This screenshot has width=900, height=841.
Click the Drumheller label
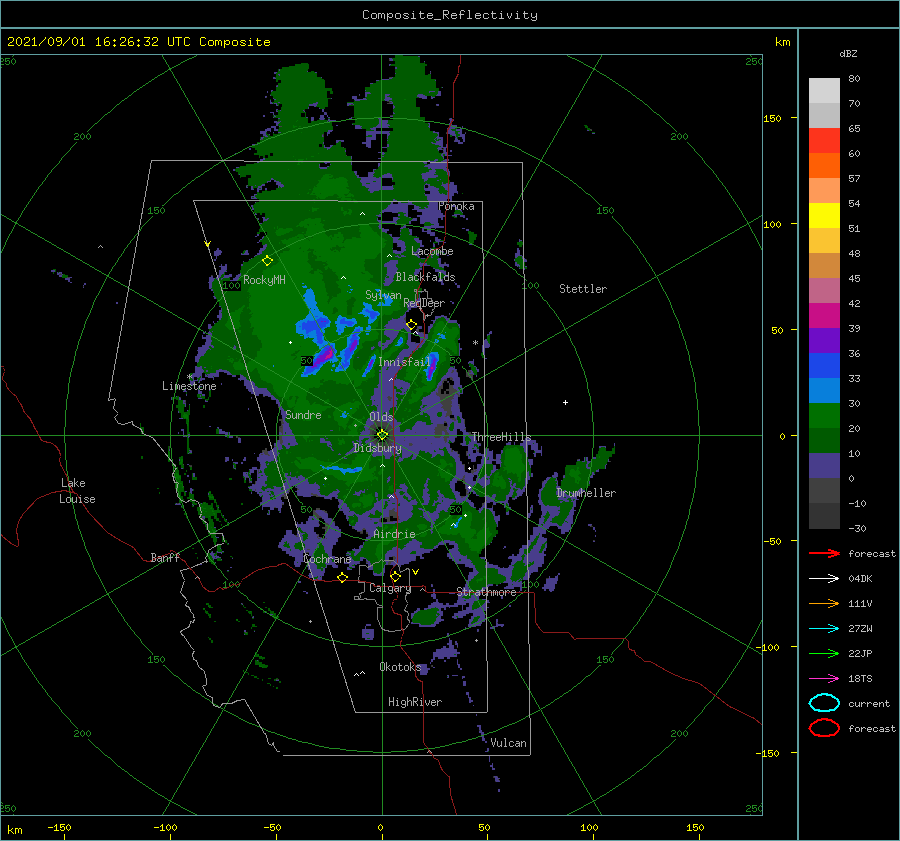tap(586, 493)
